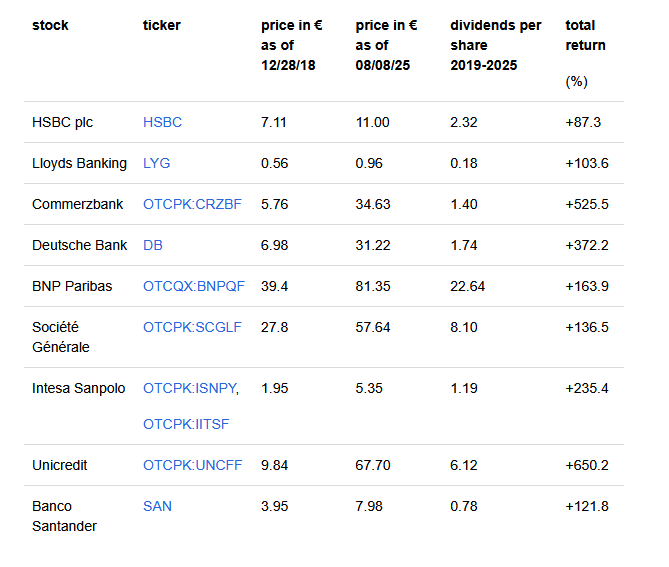Image resolution: width=669 pixels, height=567 pixels.
Task: Click the 'dividends per share' header
Action: coord(496,45)
